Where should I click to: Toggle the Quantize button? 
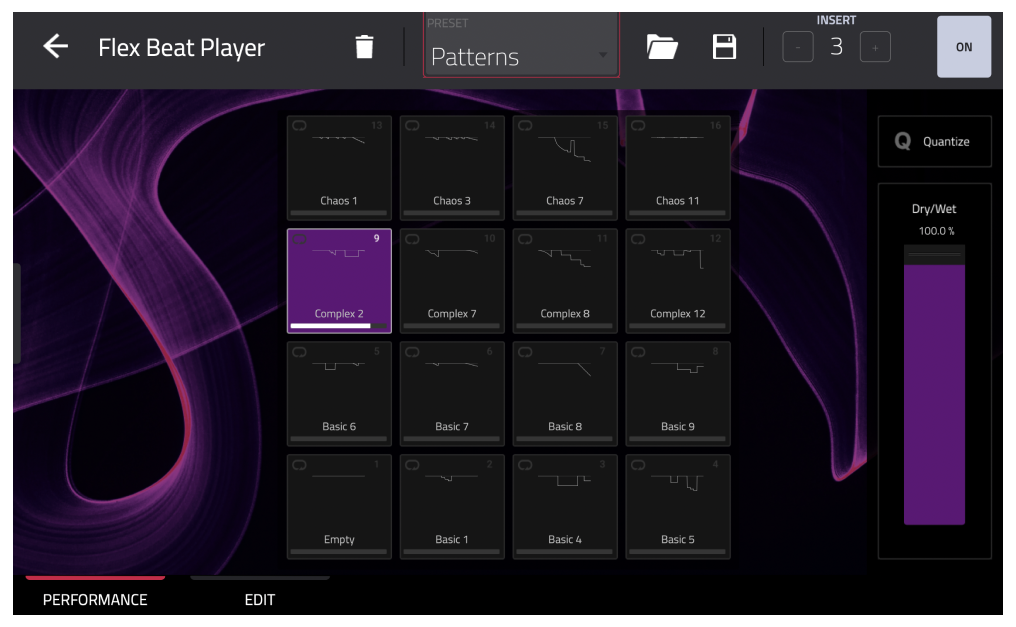pos(934,142)
